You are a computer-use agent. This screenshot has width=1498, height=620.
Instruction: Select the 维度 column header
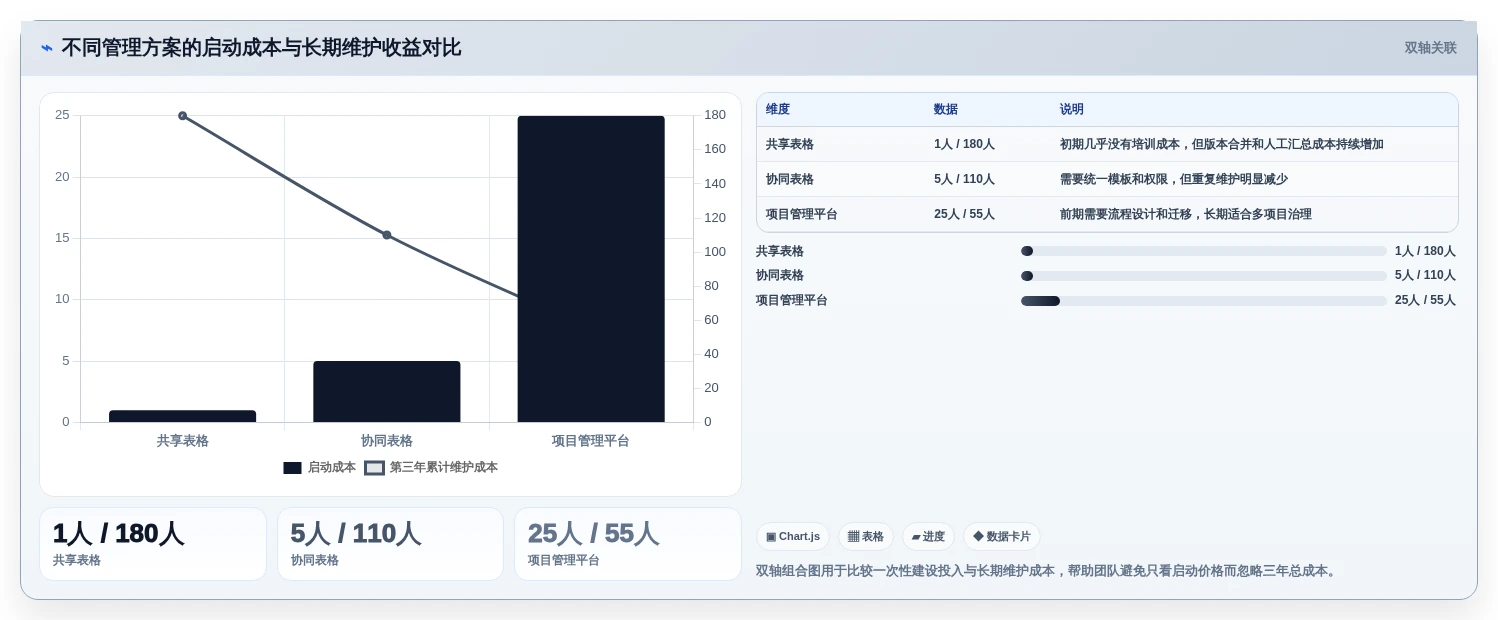(778, 109)
